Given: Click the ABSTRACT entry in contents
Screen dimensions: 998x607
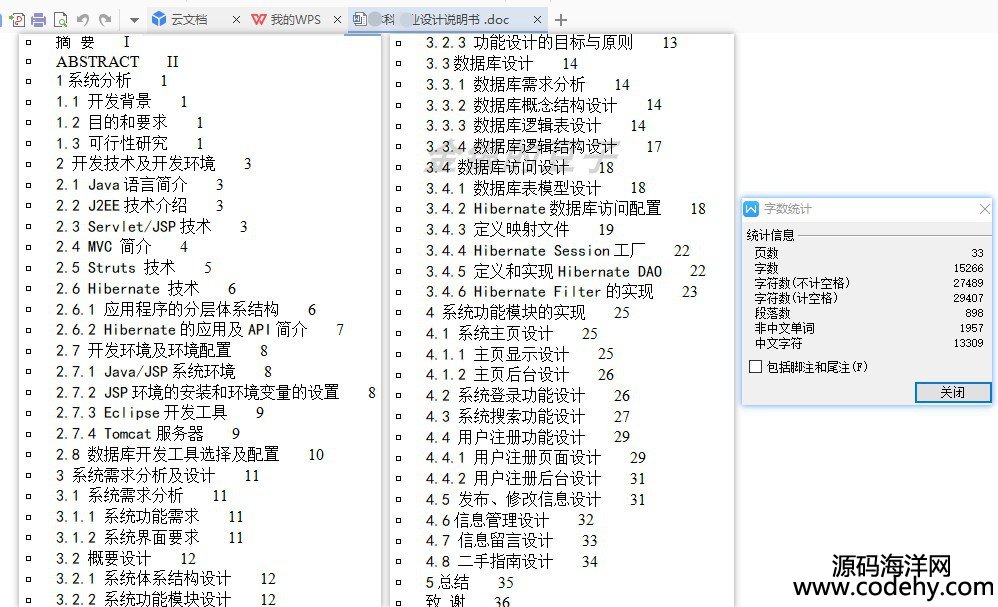Looking at the screenshot, I should pos(98,61).
